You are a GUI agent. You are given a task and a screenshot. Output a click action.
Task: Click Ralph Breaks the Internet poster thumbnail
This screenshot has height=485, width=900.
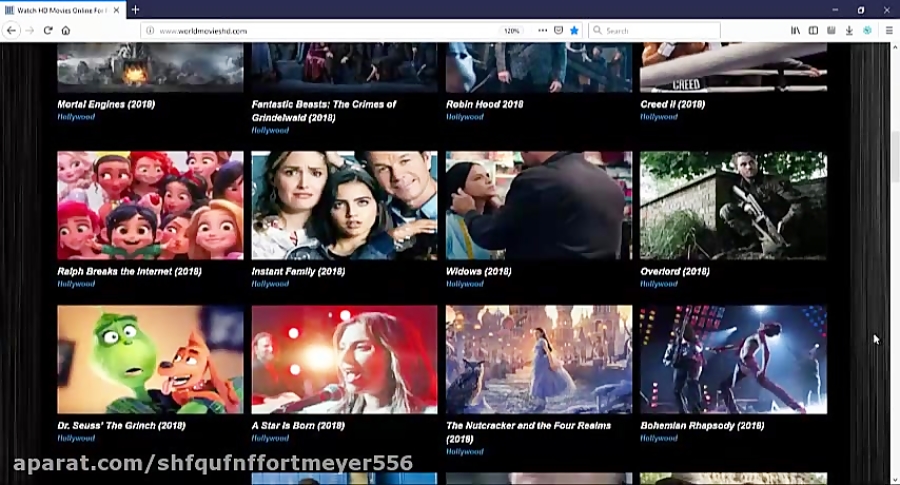click(150, 205)
